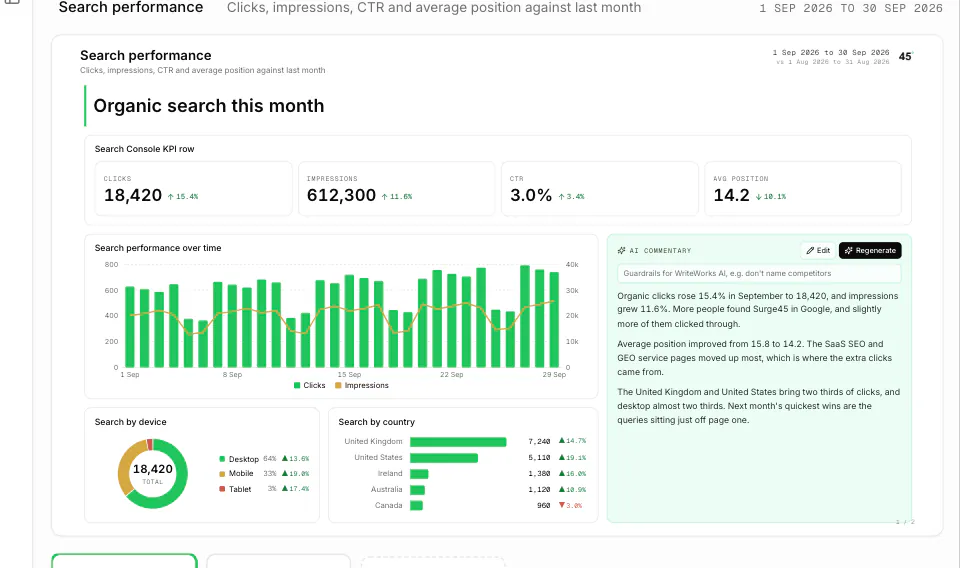Click the United Kingdom country bar

458,441
